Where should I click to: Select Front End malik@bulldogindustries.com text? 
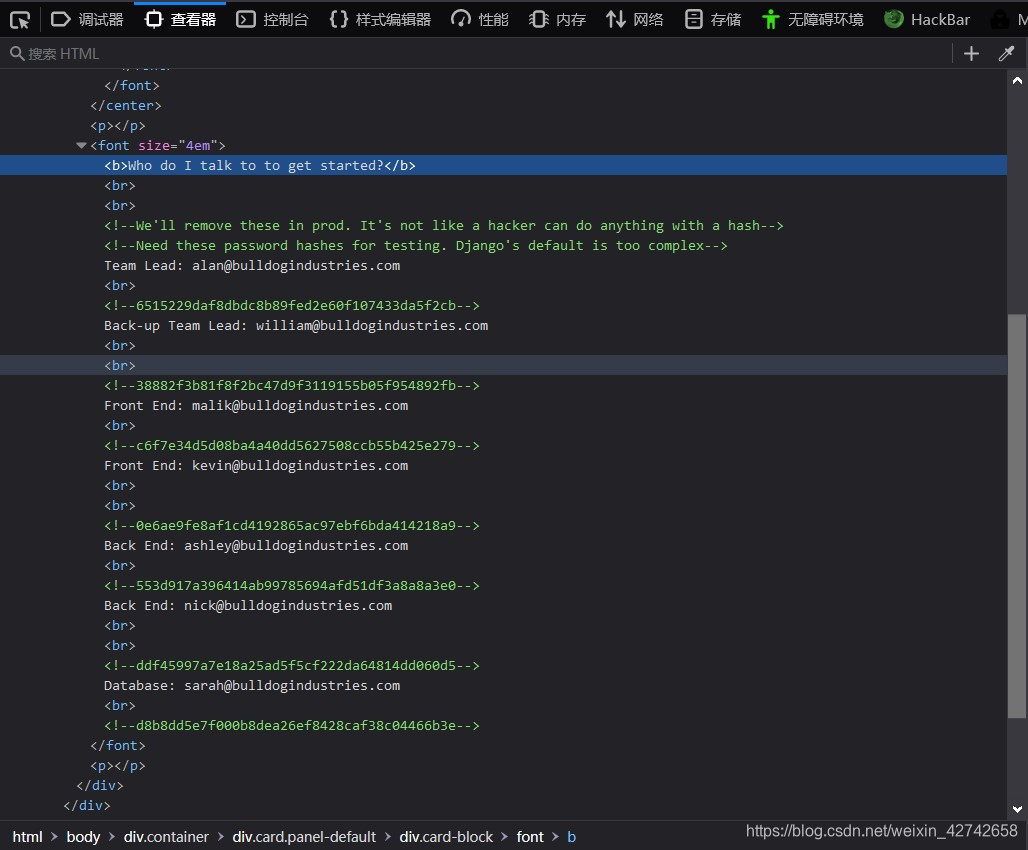point(256,405)
